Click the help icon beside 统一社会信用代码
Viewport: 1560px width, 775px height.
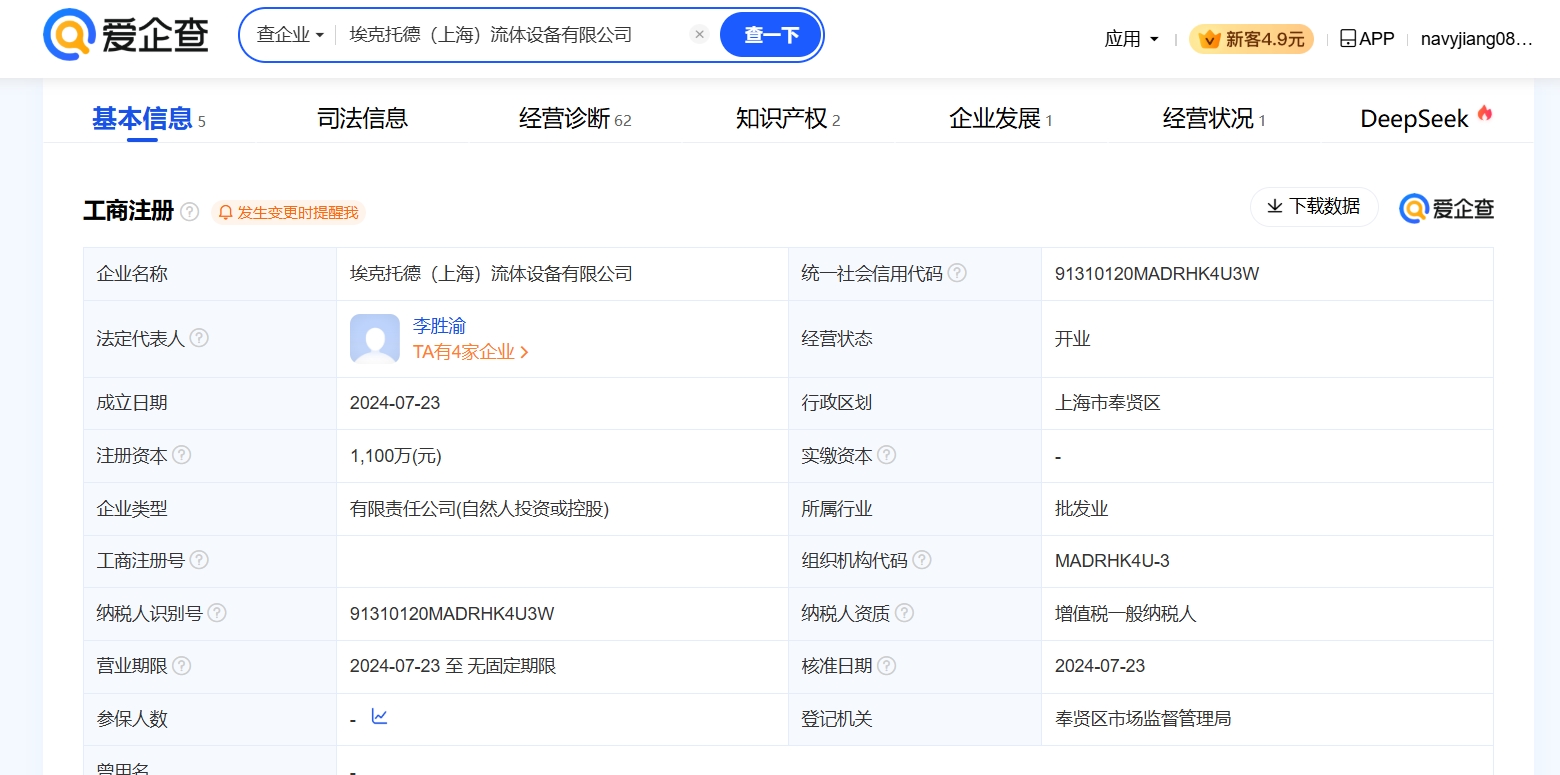pyautogui.click(x=957, y=273)
